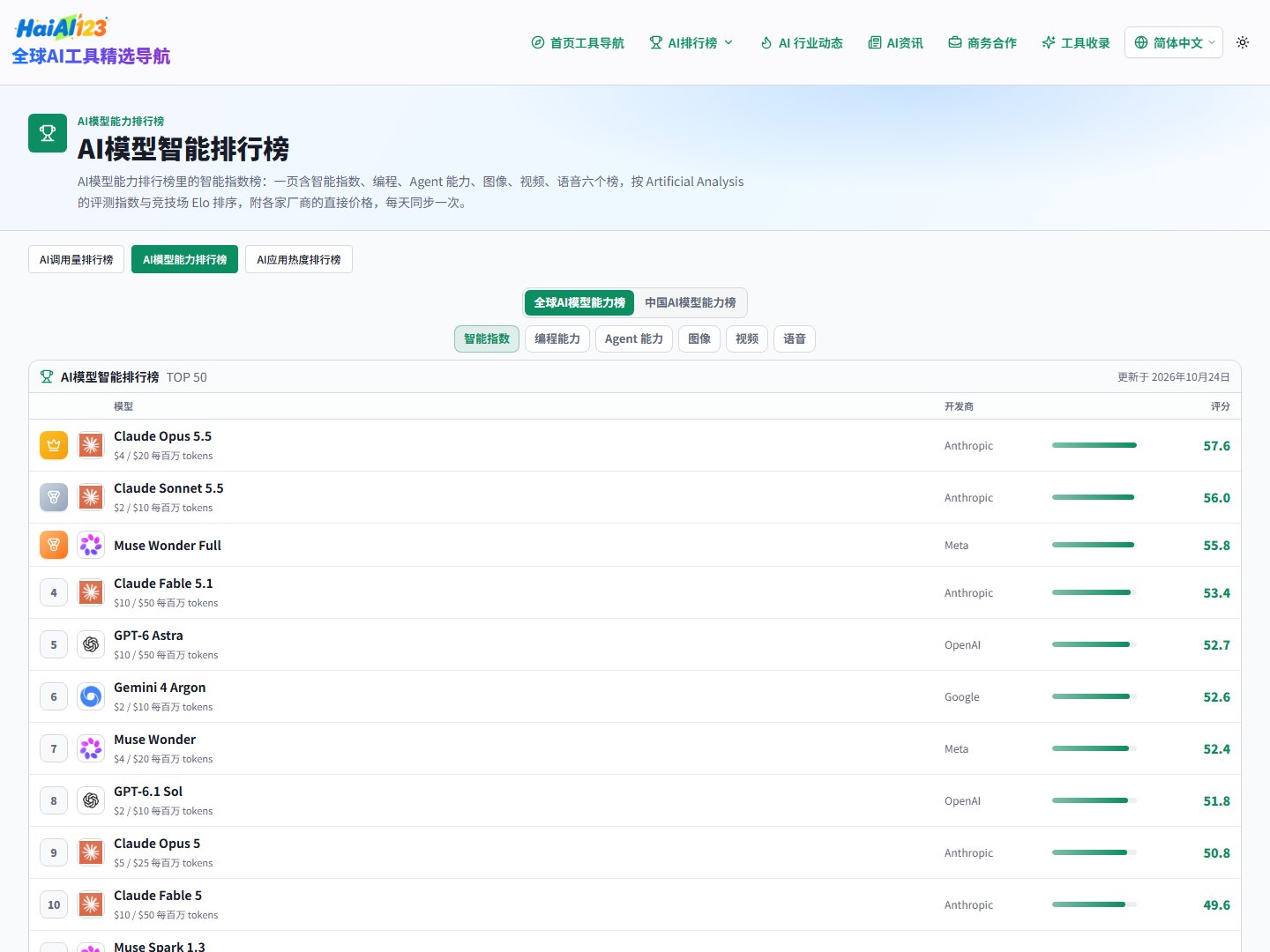
Task: Click the Meta logo beside Muse Wonder
Action: click(91, 748)
